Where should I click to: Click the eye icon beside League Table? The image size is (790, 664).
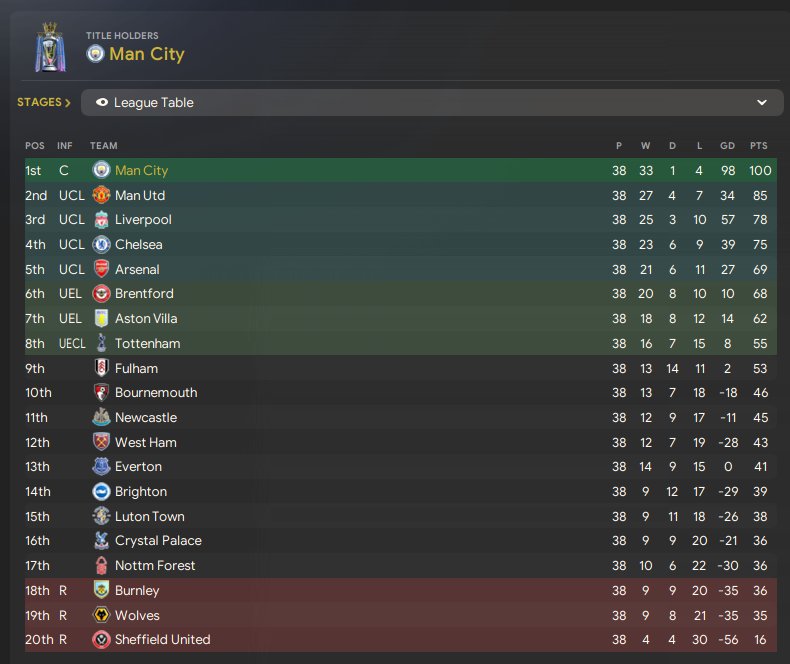click(x=102, y=102)
